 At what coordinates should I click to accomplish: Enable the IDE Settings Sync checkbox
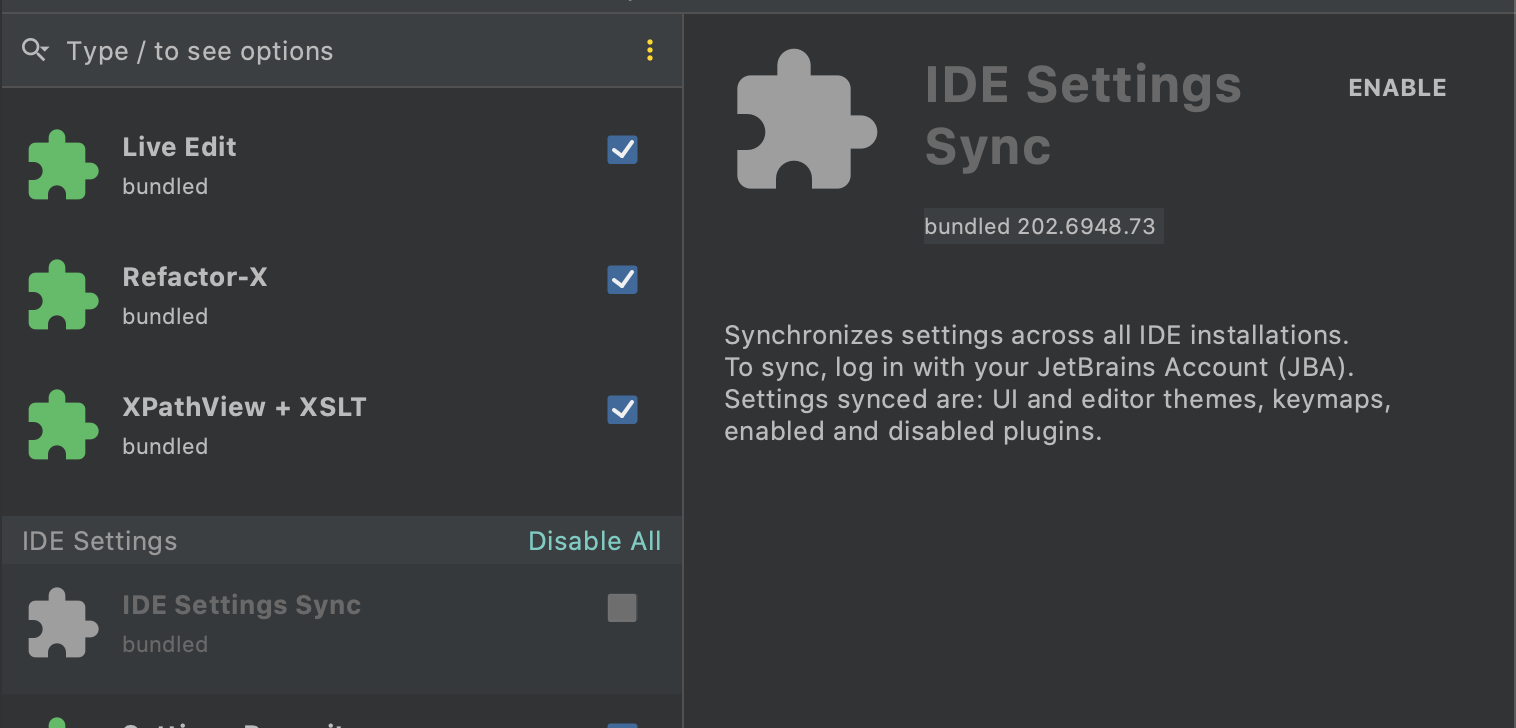(622, 608)
